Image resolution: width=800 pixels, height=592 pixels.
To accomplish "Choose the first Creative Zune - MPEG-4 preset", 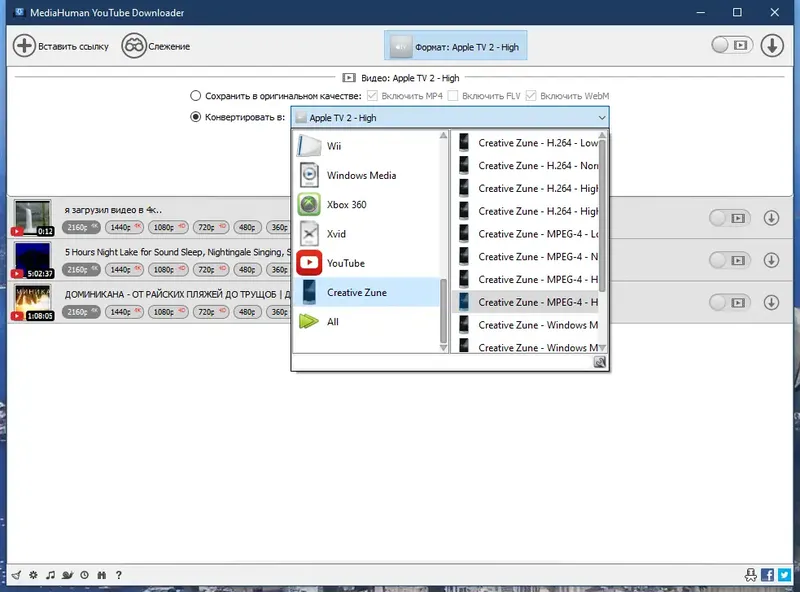I will click(x=526, y=234).
